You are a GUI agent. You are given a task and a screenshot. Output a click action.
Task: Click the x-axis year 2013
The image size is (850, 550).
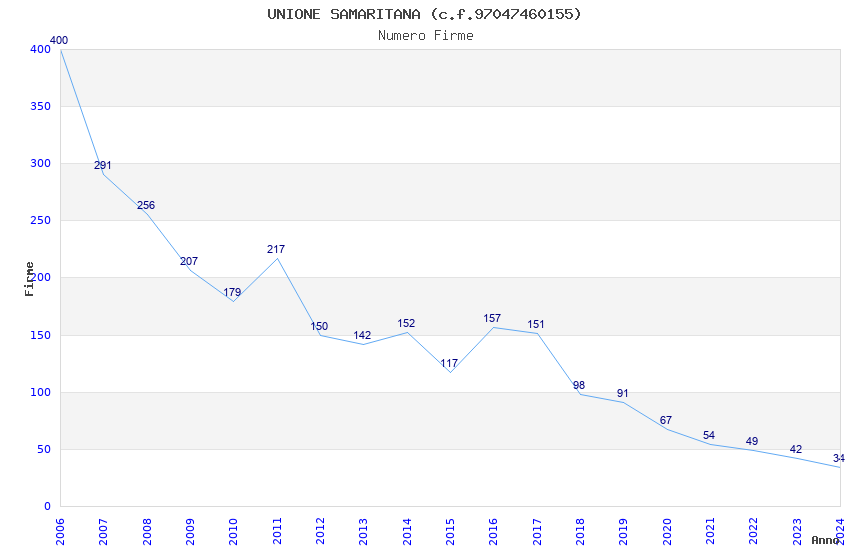(x=363, y=531)
